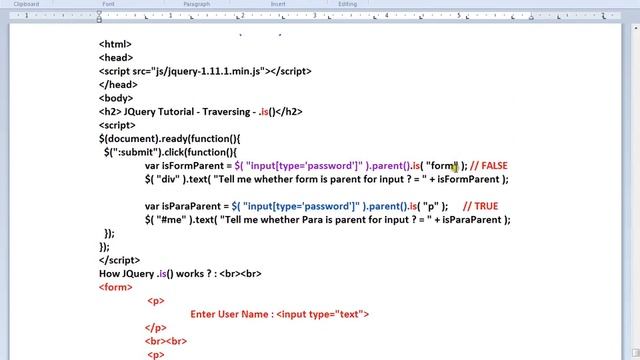Click the jquery-1.11.1.min.js script line
Screen dimensions: 640x360
tap(205, 71)
